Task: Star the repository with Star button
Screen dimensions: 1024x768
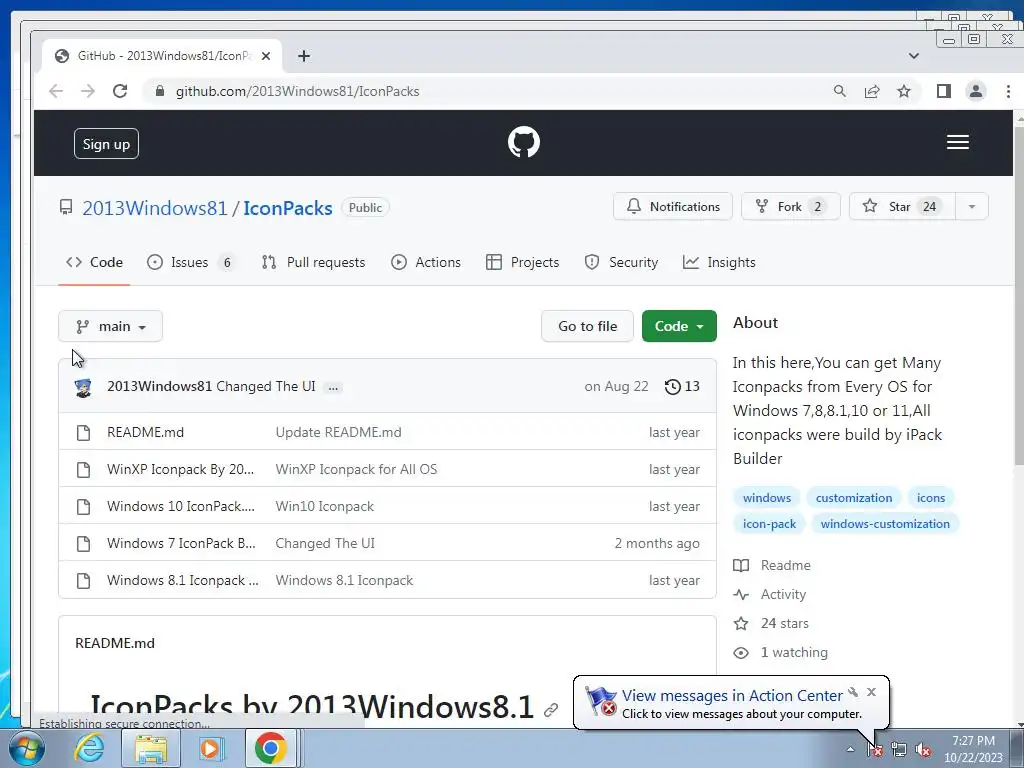Action: coord(902,206)
